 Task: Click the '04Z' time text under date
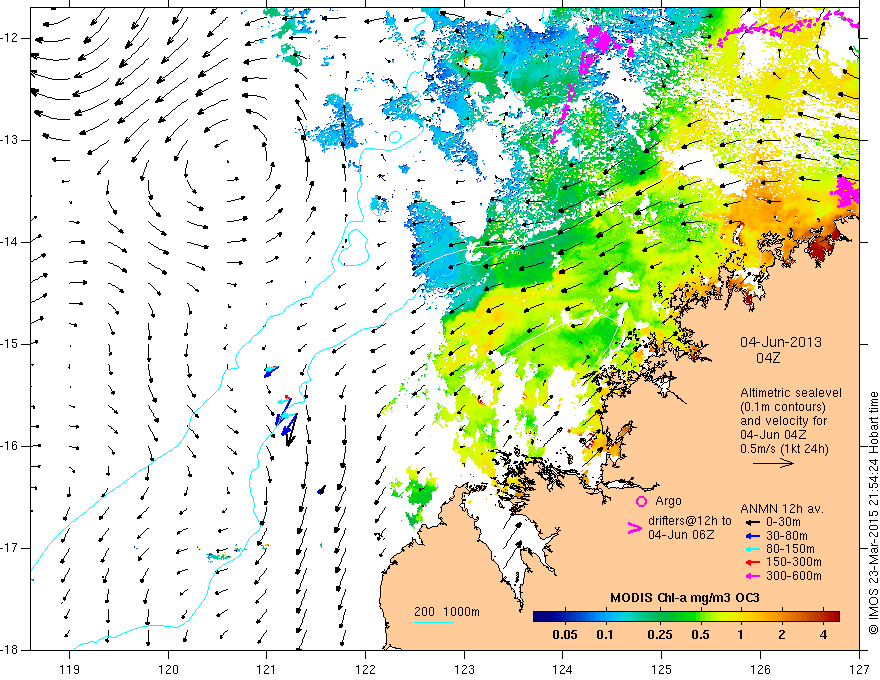(768, 358)
